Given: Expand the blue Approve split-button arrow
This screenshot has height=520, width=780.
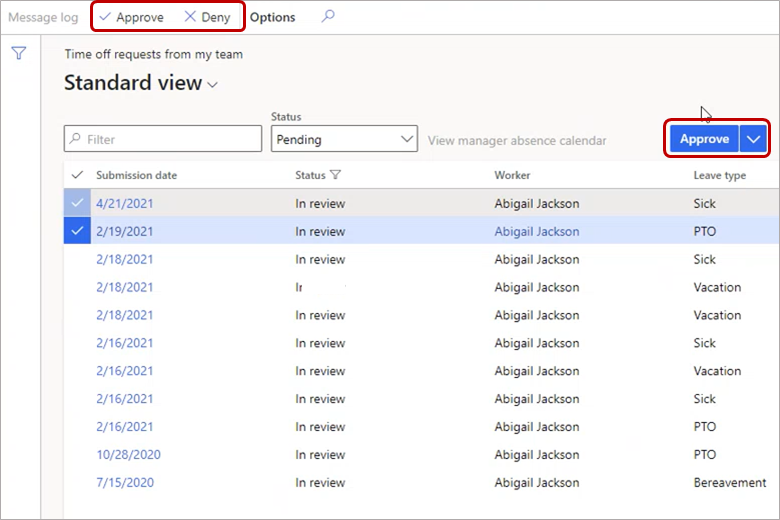Looking at the screenshot, I should click(x=754, y=139).
